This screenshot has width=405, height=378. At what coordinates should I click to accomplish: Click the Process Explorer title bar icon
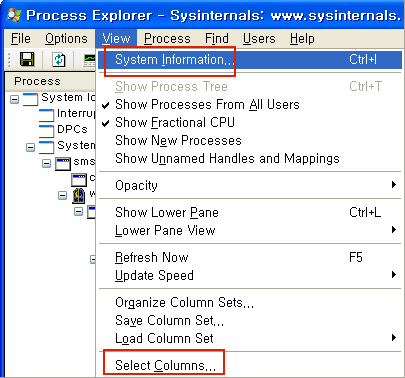click(x=14, y=15)
